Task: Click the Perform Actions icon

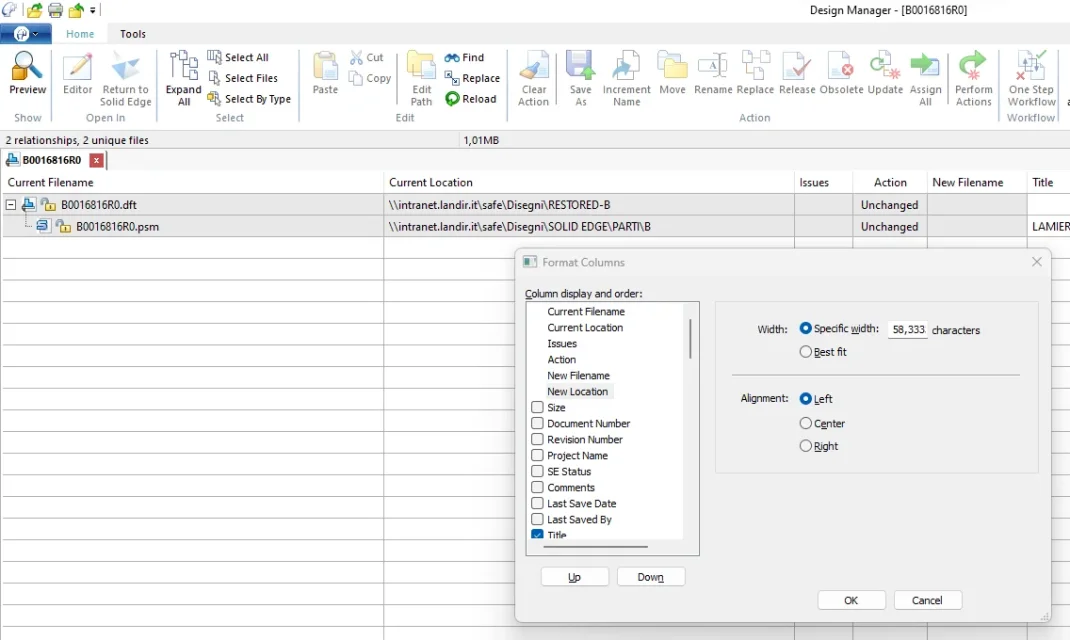Action: click(973, 68)
